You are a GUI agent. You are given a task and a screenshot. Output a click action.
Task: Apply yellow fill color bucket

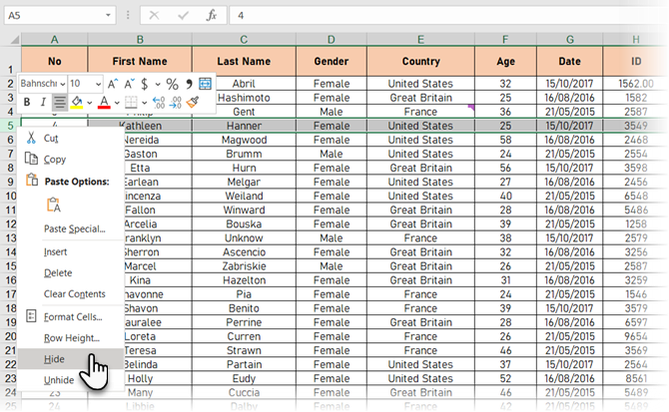pyautogui.click(x=77, y=102)
